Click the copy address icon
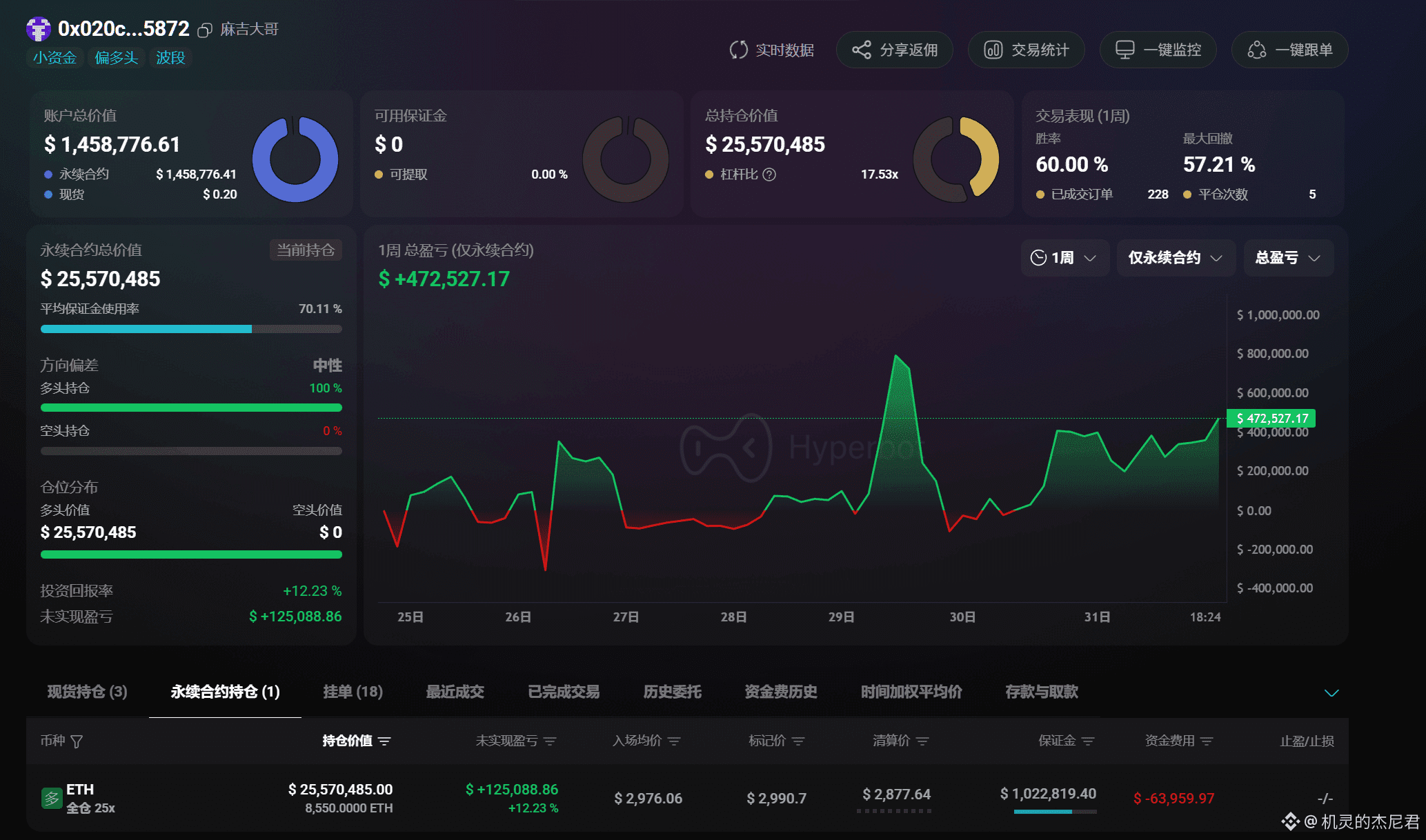Viewport: 1426px width, 840px height. (204, 30)
